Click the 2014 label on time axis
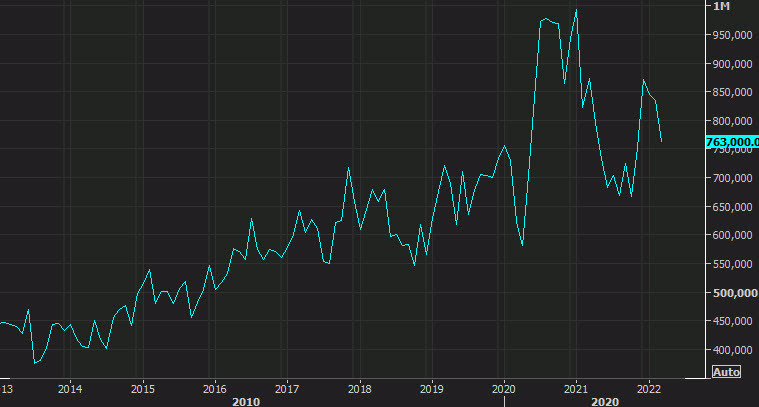Image resolution: width=759 pixels, height=407 pixels. (69, 387)
